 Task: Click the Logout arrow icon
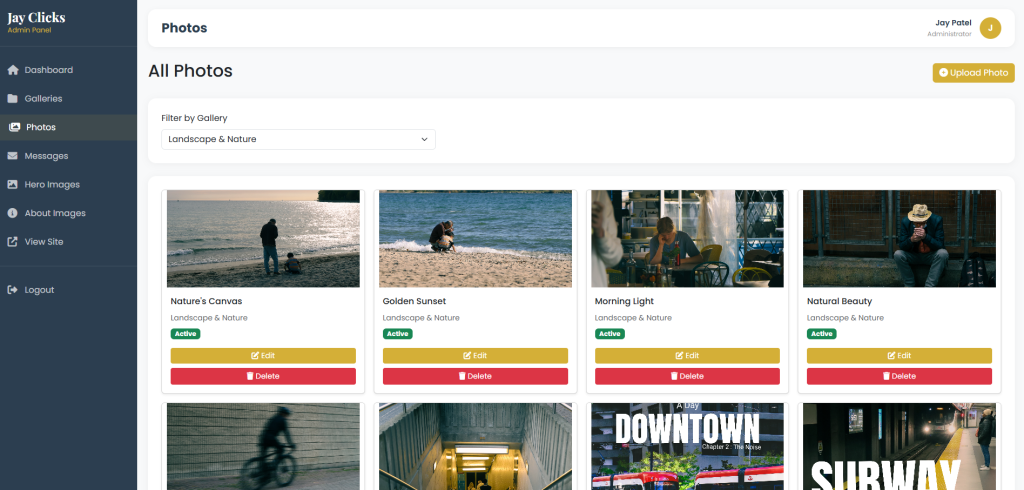[13, 290]
